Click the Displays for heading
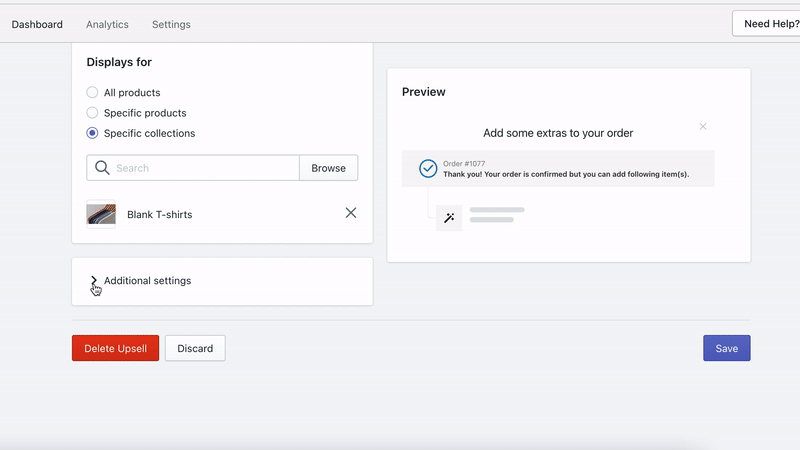The width and height of the screenshot is (800, 450). click(x=119, y=62)
